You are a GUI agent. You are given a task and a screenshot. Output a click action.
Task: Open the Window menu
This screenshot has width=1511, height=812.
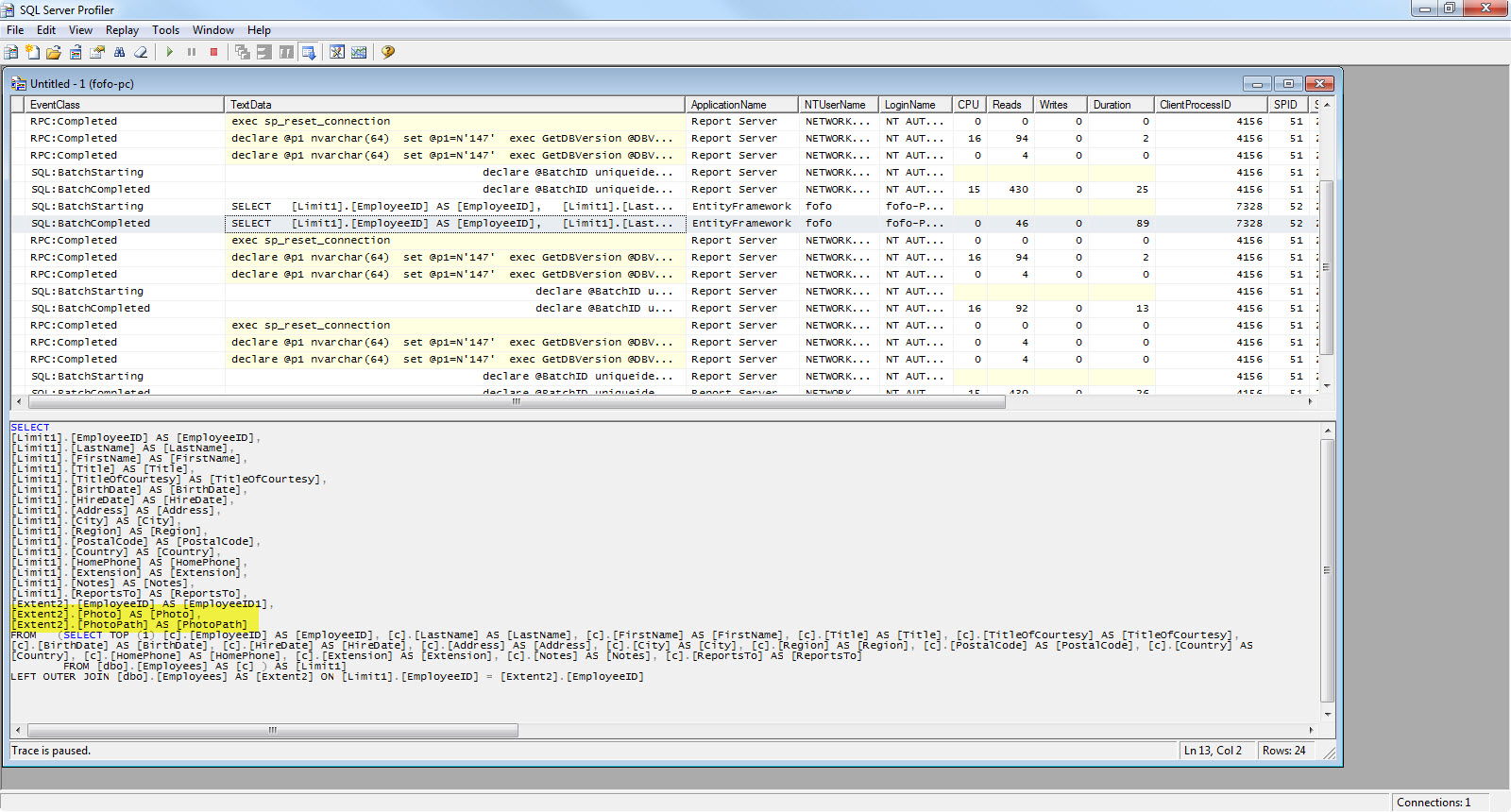tap(213, 30)
